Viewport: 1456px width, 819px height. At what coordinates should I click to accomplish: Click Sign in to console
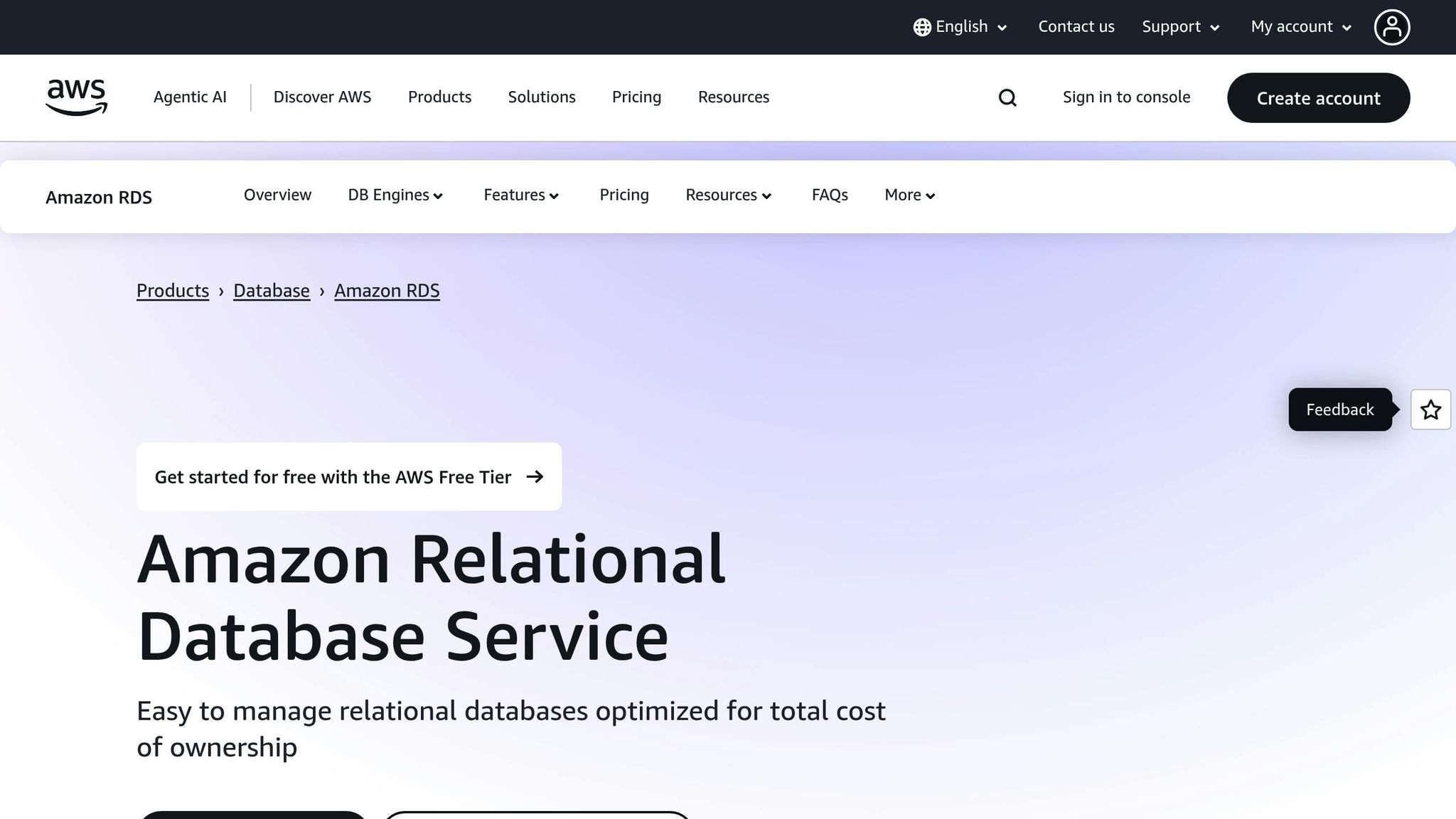pos(1126,97)
